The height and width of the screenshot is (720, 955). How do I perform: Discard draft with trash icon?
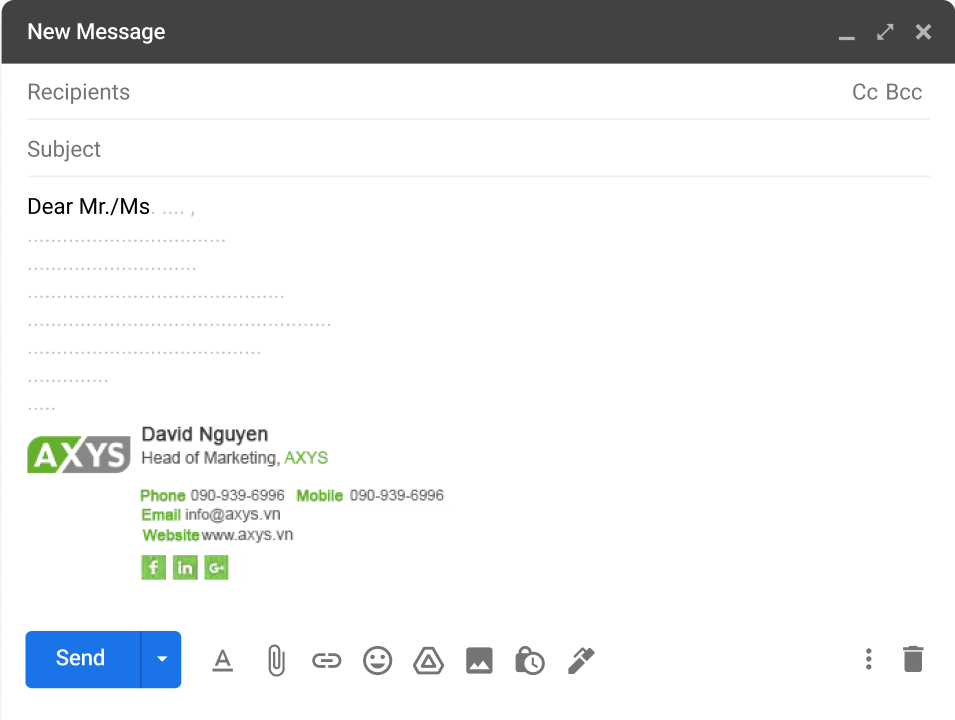pos(913,659)
